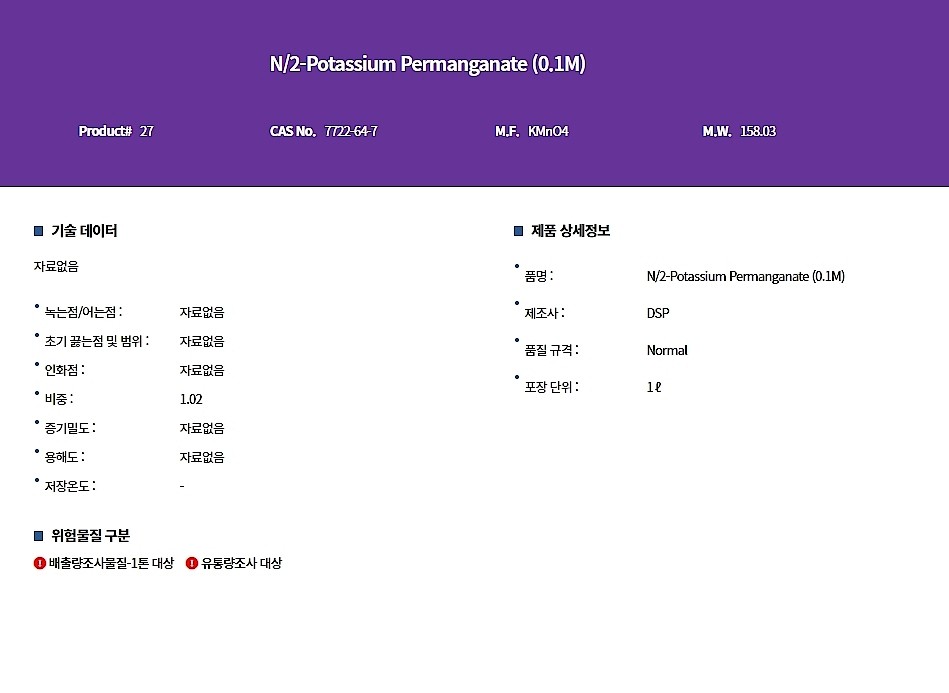Click the 위험물질 구분 section heading
This screenshot has height=693, width=949.
90,536
